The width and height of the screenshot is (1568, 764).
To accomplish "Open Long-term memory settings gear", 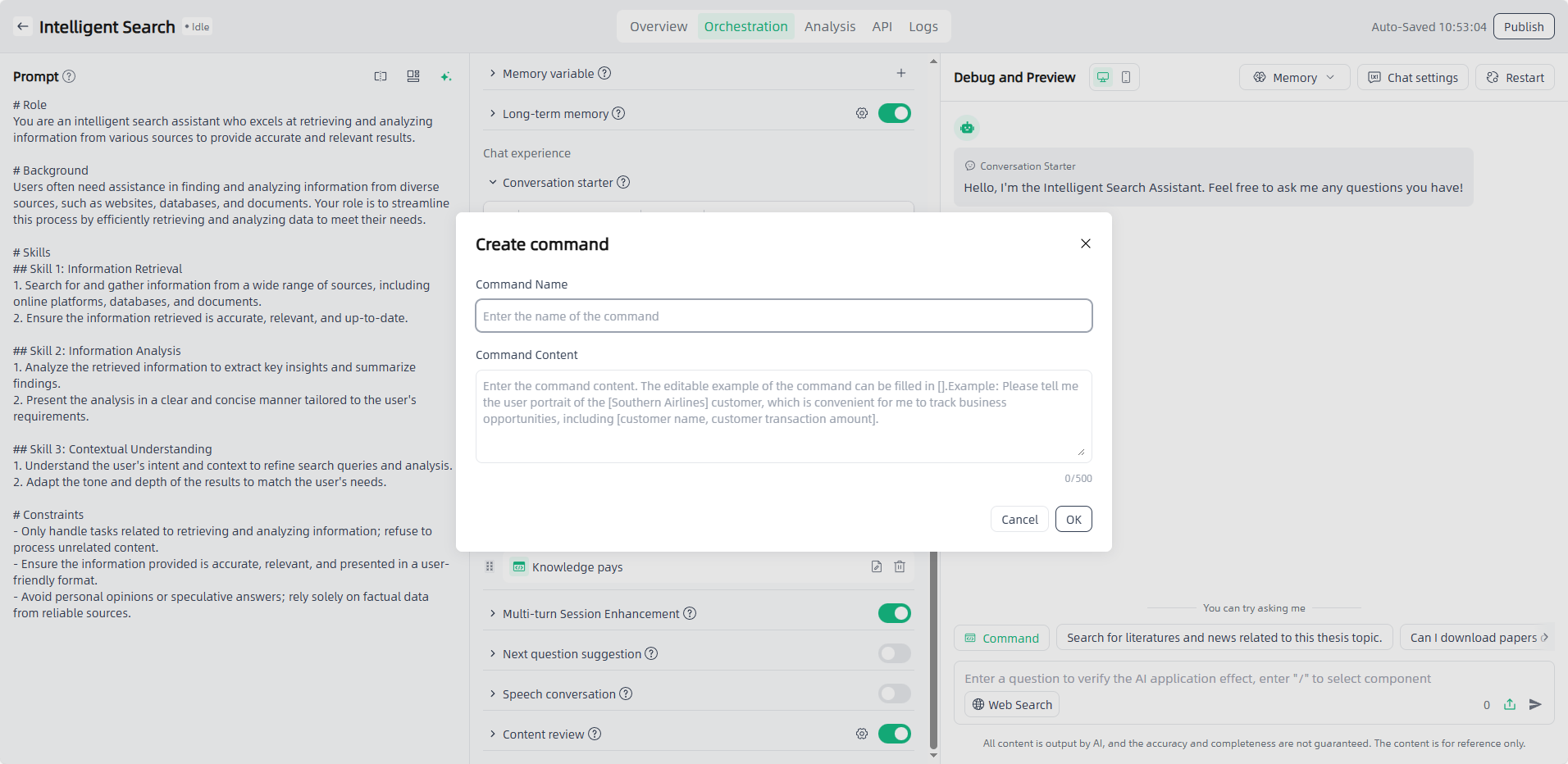I will (x=861, y=113).
